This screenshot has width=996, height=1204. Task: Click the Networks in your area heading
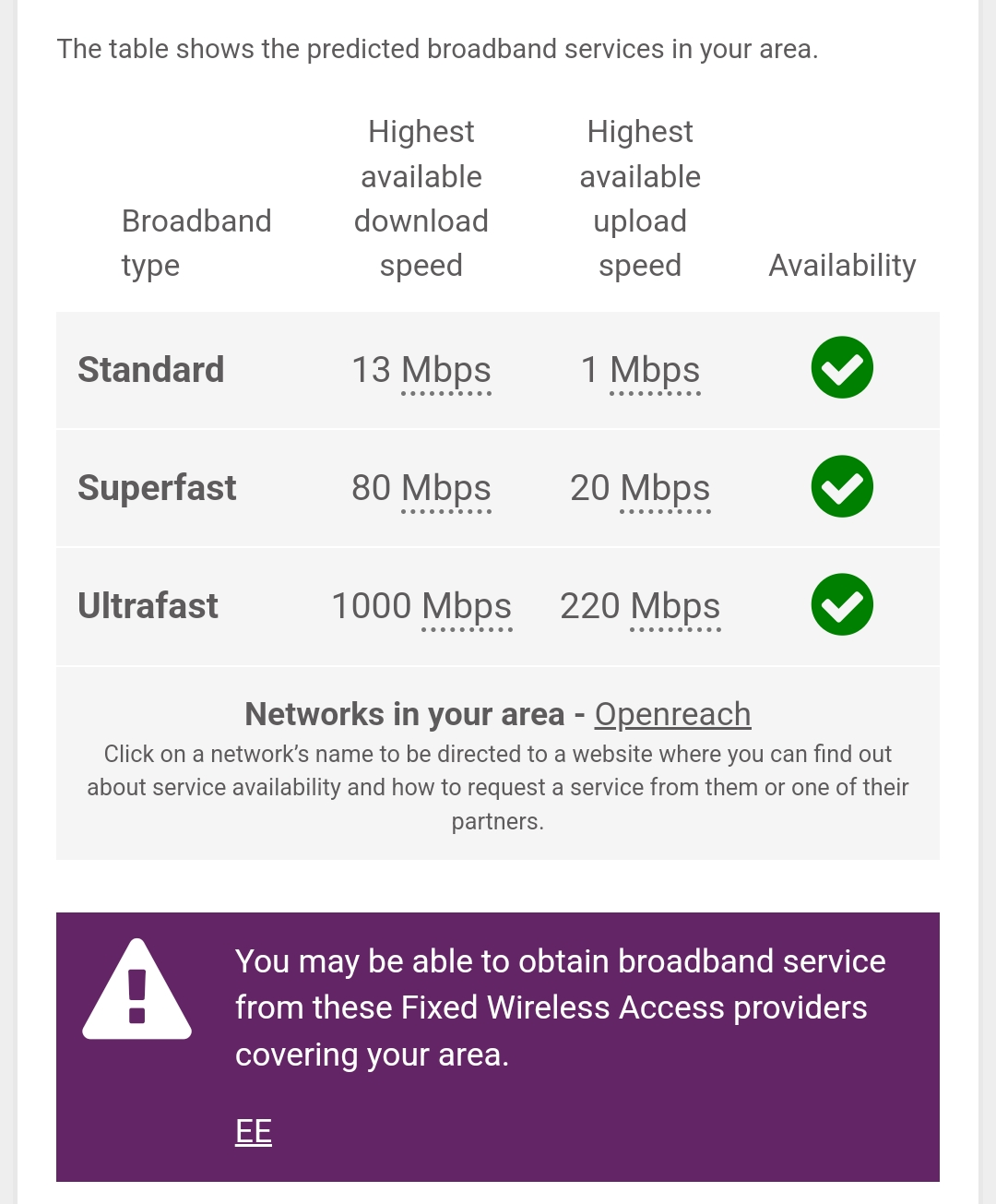click(x=404, y=714)
